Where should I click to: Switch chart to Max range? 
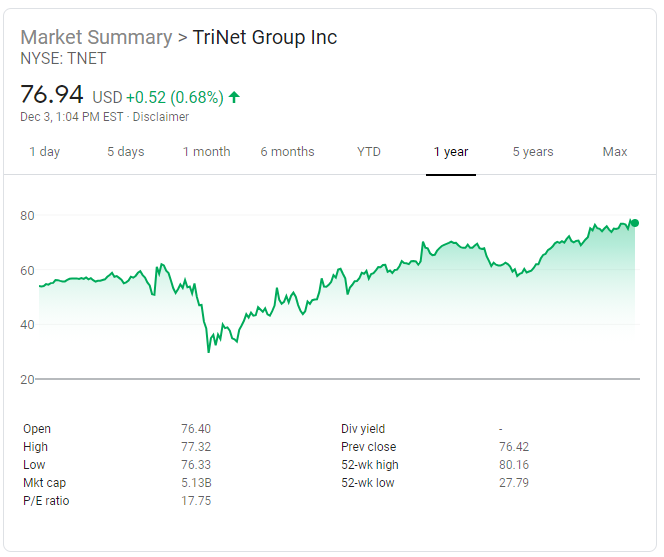coord(615,152)
